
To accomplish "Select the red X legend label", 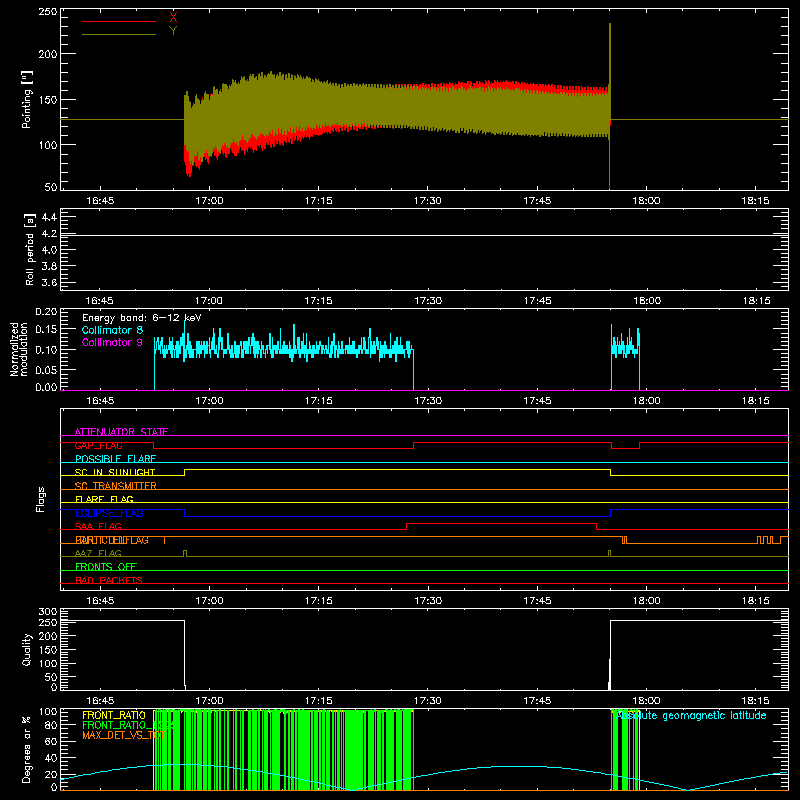I will tap(173, 18).
